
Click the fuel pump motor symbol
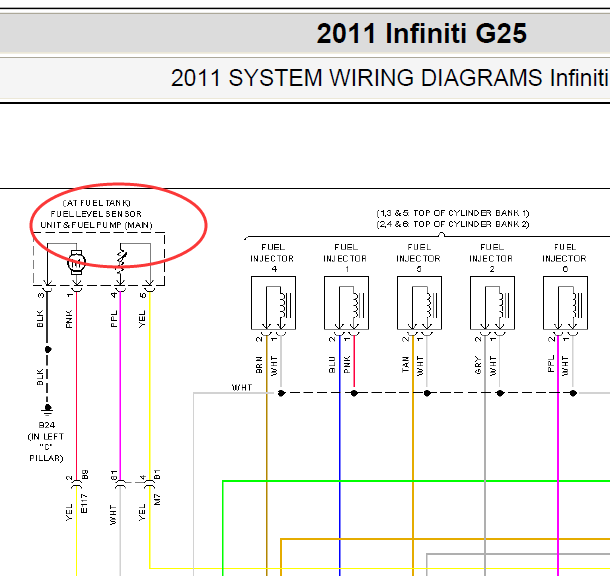(77, 262)
